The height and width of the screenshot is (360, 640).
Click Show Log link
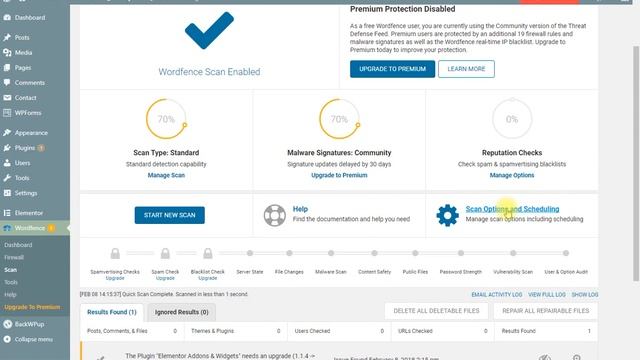pyautogui.click(x=585, y=295)
